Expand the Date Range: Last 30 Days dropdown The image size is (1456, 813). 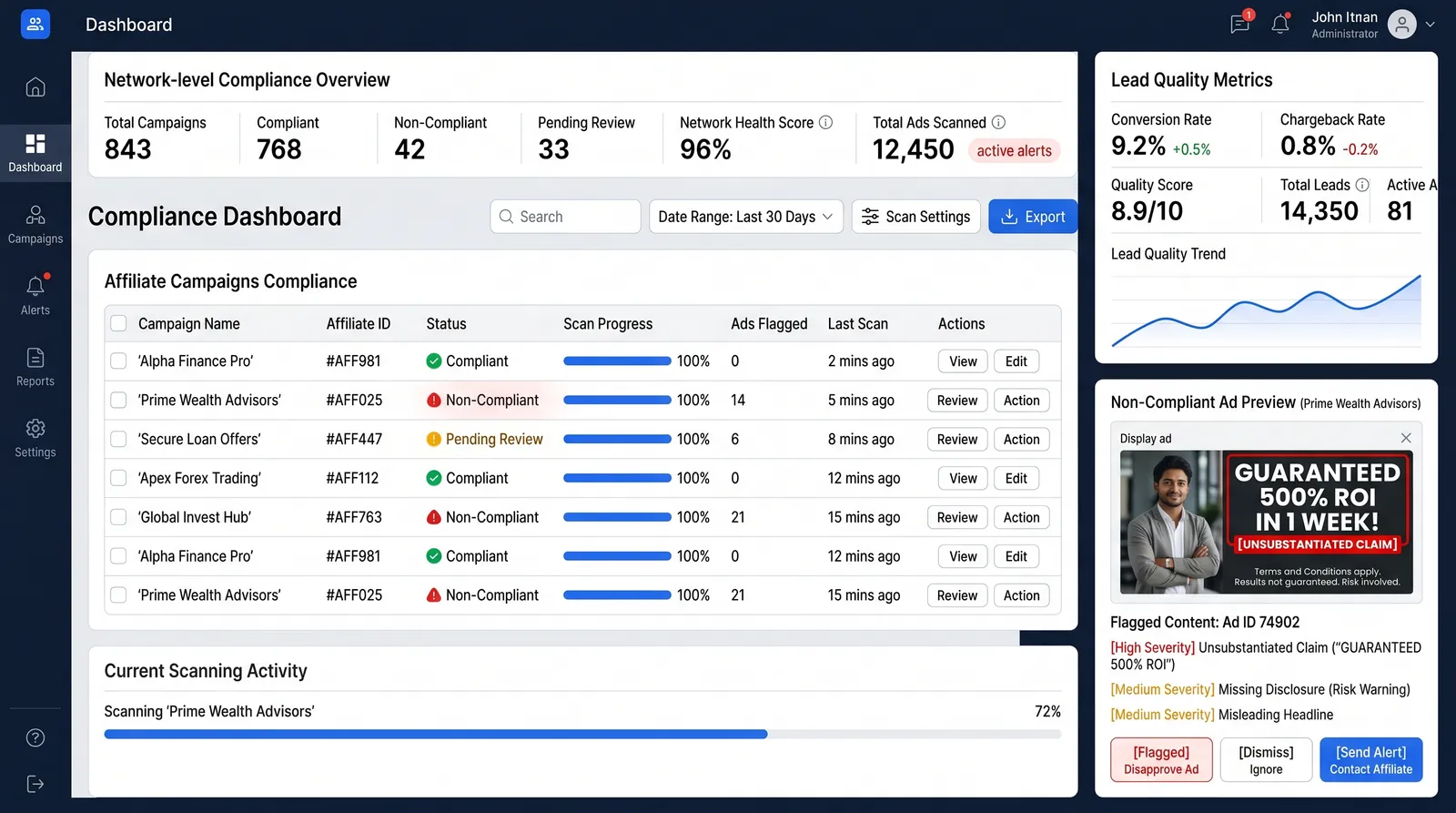click(746, 217)
